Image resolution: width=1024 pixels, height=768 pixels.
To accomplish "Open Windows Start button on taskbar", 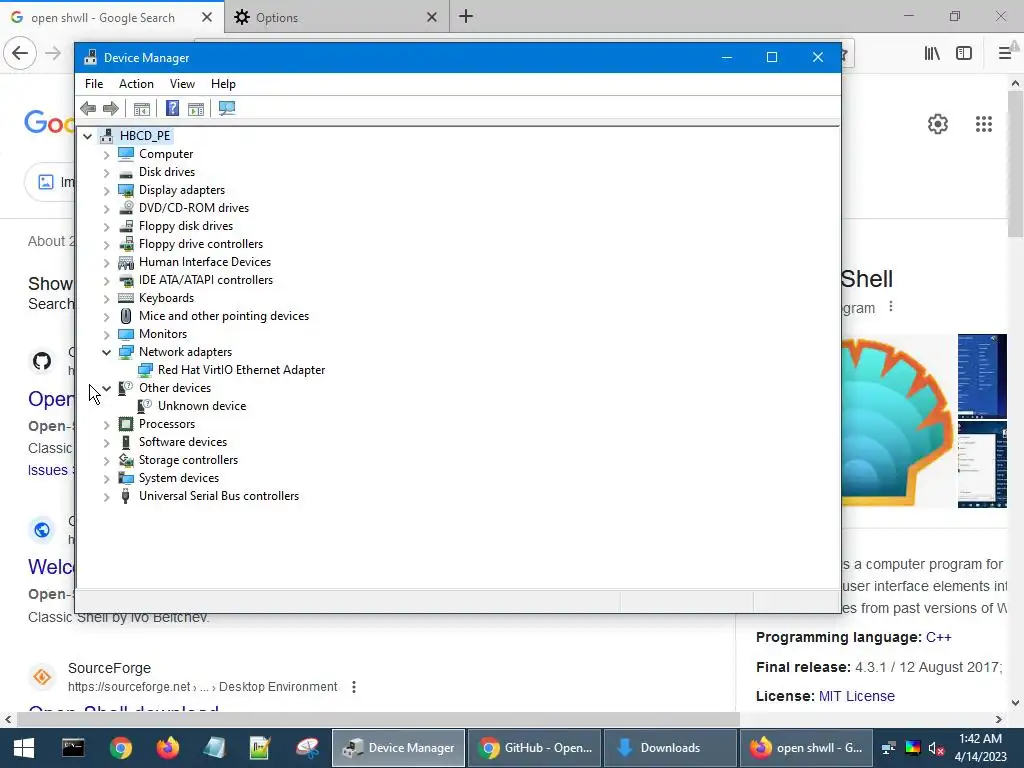I will 24,748.
